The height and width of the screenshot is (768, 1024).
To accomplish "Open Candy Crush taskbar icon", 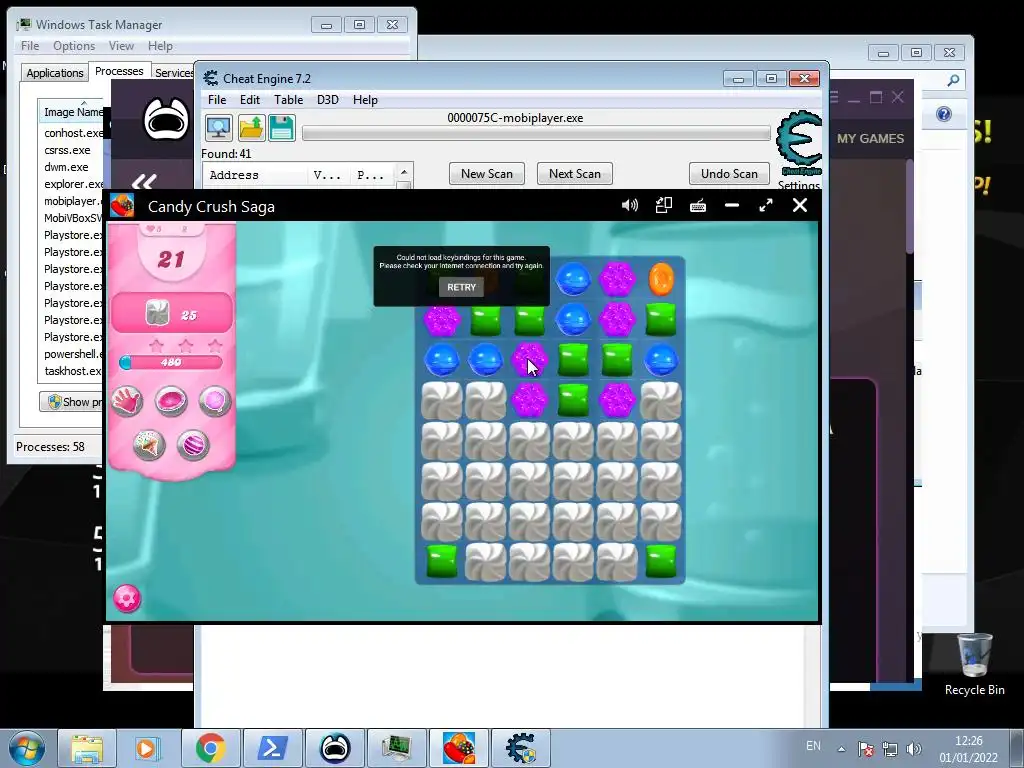I will coord(458,748).
